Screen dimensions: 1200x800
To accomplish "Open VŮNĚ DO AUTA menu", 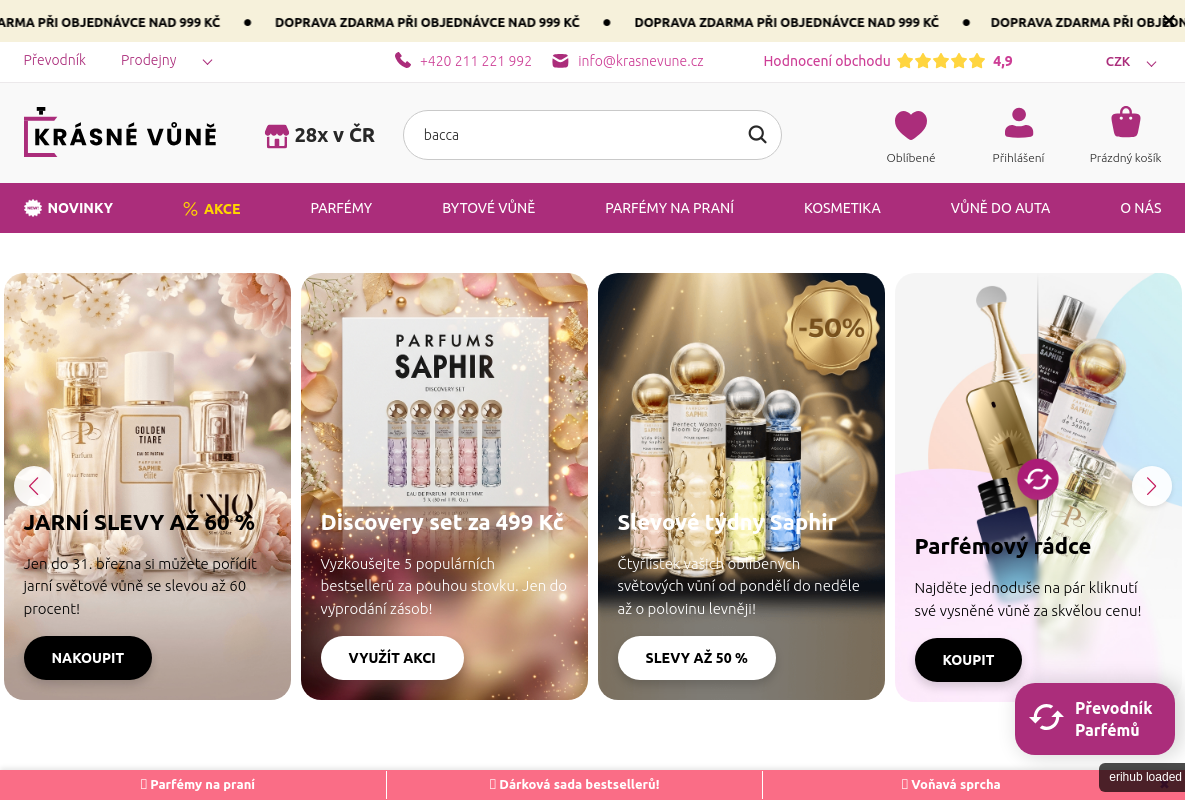I will coord(1000,208).
